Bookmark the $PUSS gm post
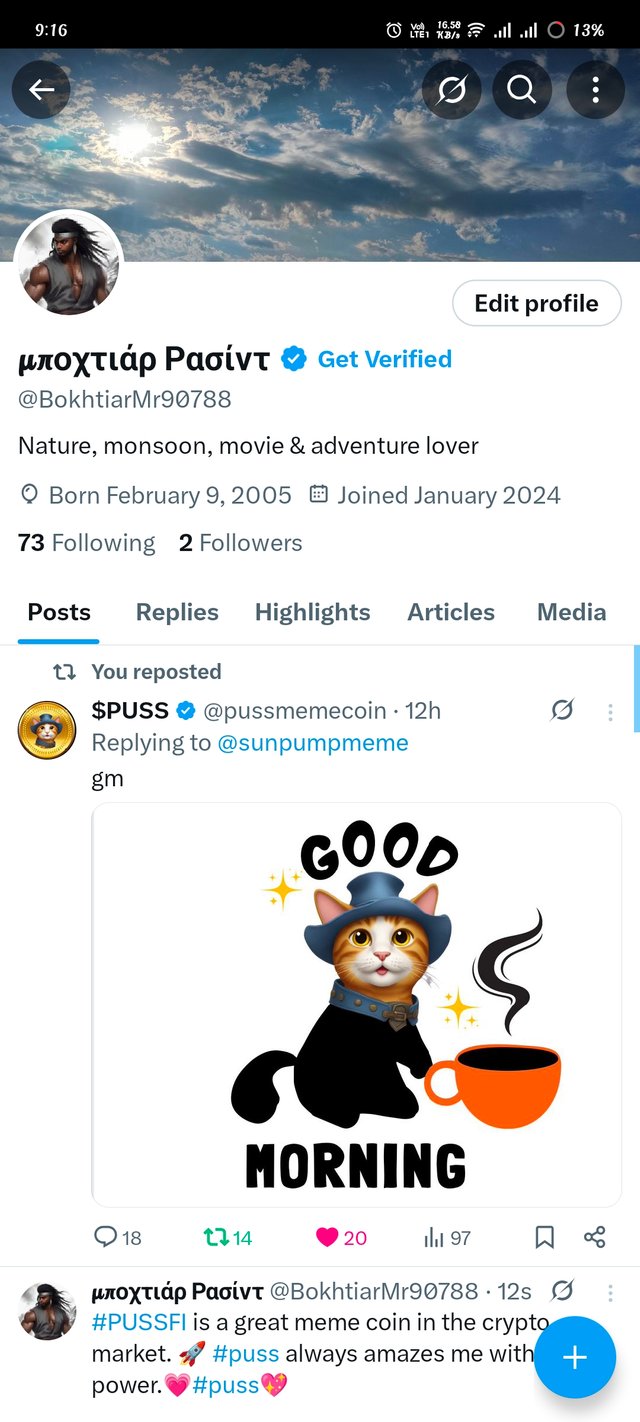The width and height of the screenshot is (640, 1422). point(544,1238)
